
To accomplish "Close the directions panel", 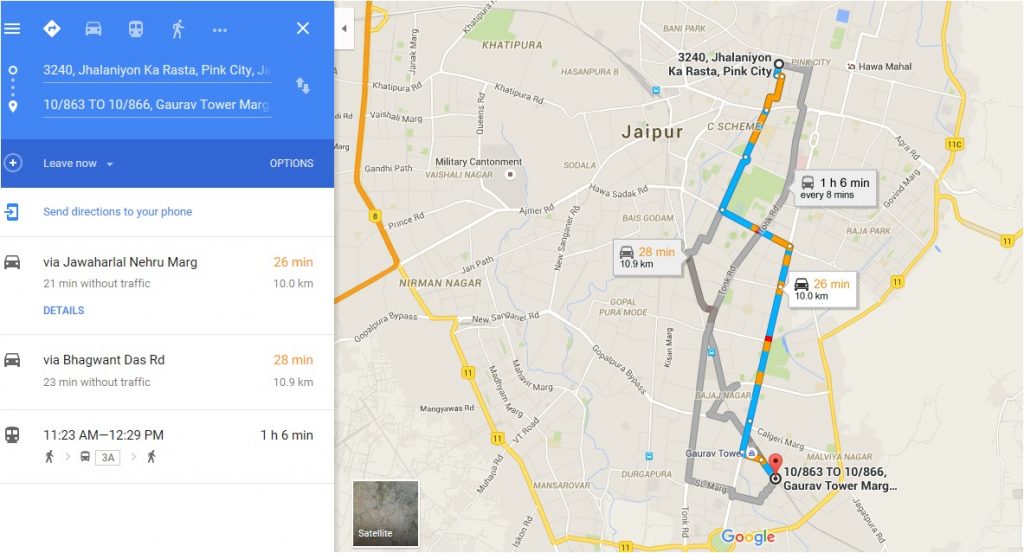I will [303, 28].
